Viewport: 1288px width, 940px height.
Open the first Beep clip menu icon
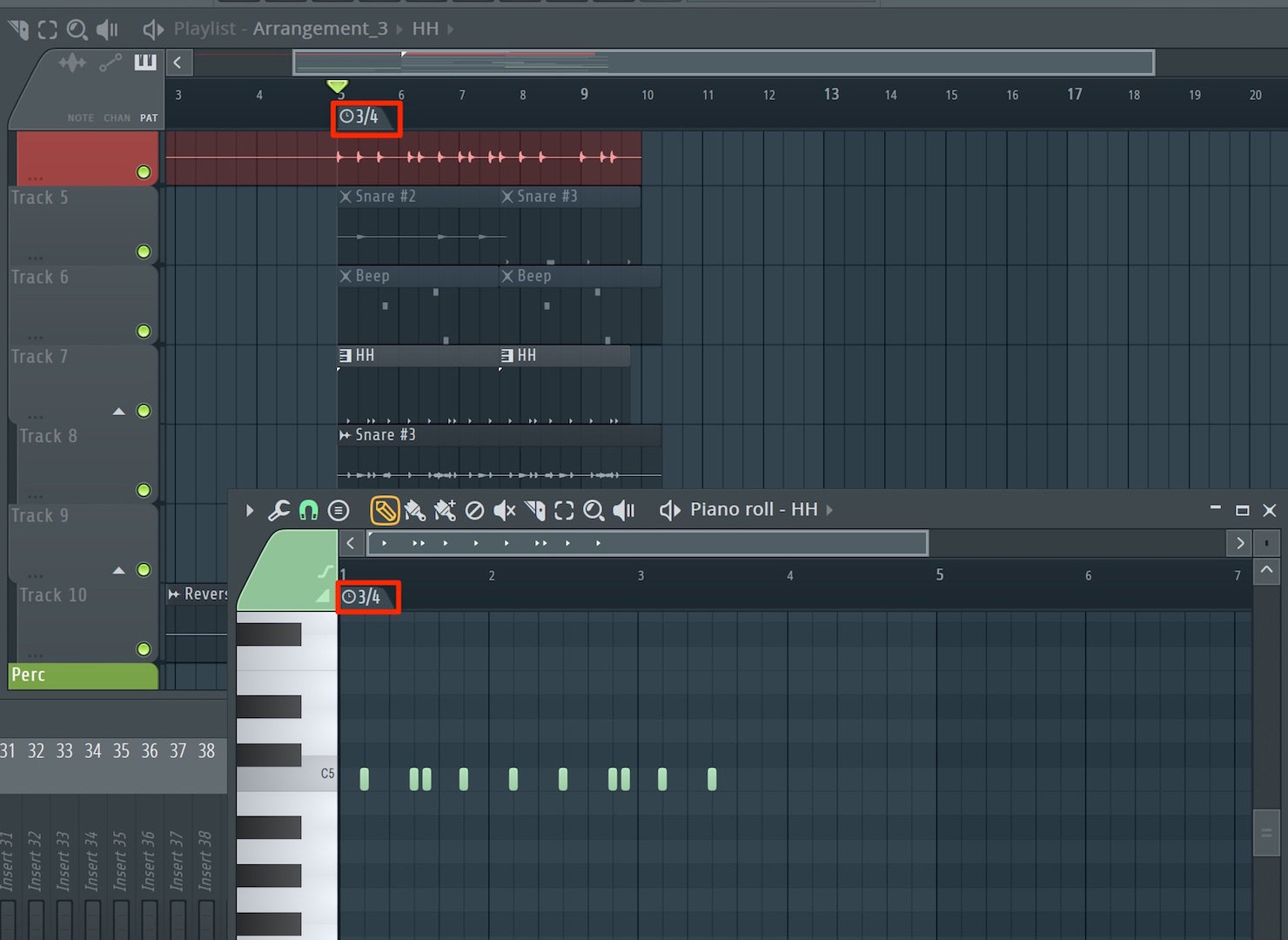point(345,276)
